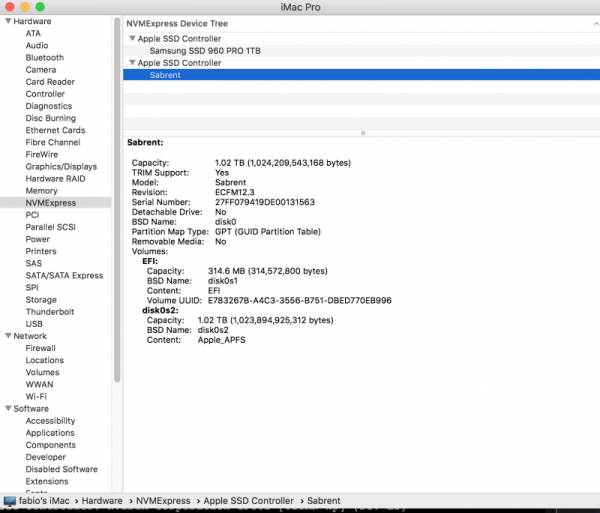Click Hardware in the path bar
The height and width of the screenshot is (513, 600).
click(x=102, y=501)
